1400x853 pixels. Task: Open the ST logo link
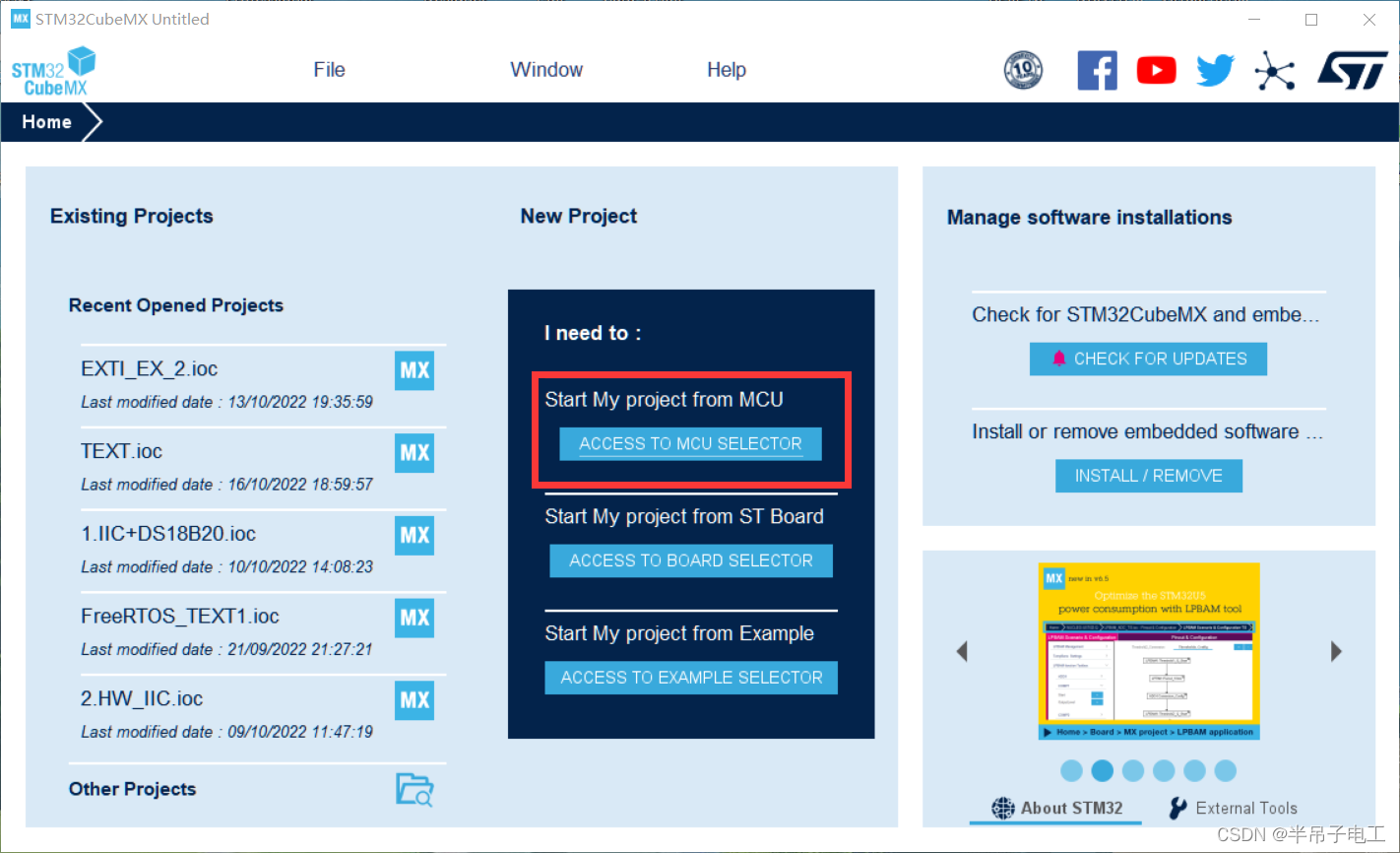tap(1354, 71)
